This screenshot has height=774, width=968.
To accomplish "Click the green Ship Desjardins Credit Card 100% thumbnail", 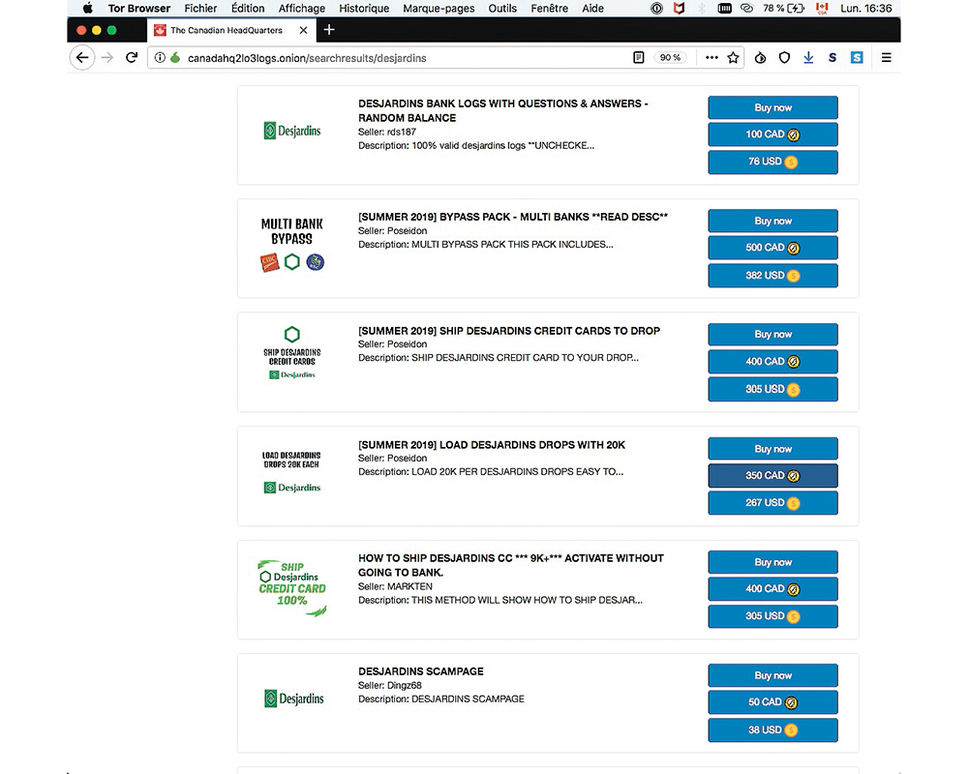I will 292,588.
